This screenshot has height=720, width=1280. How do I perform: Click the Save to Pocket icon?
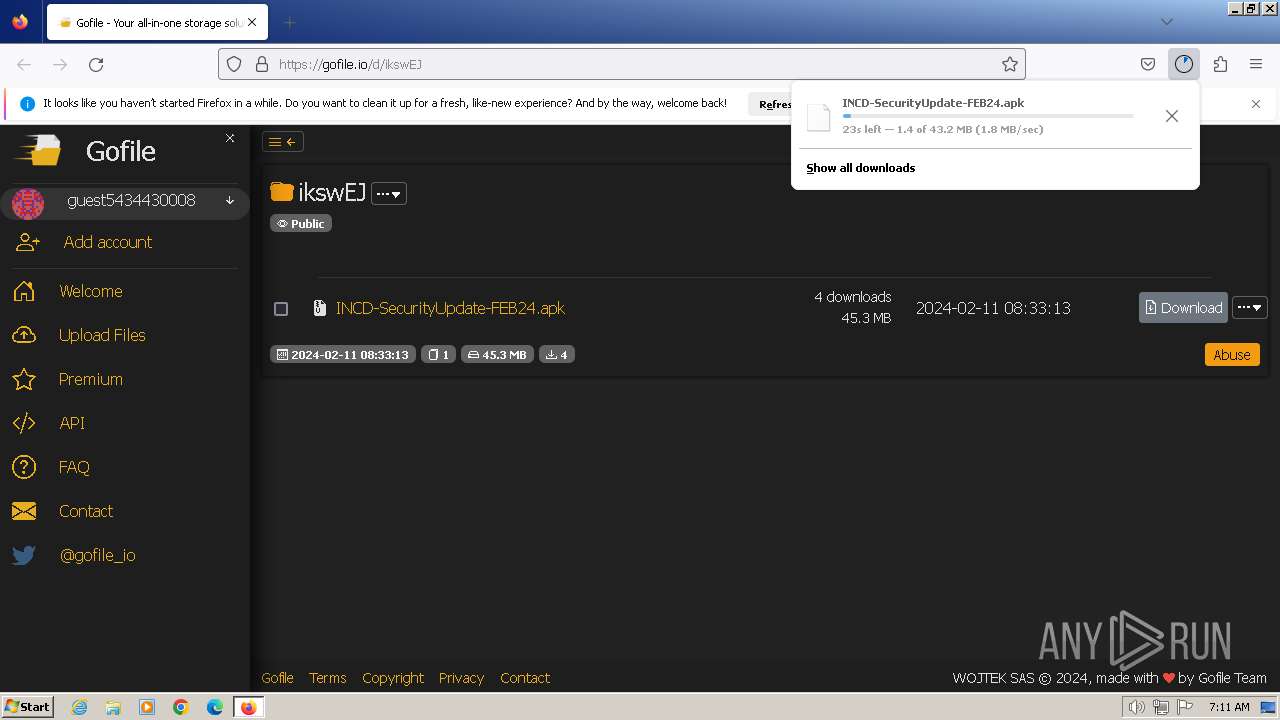coord(1148,64)
